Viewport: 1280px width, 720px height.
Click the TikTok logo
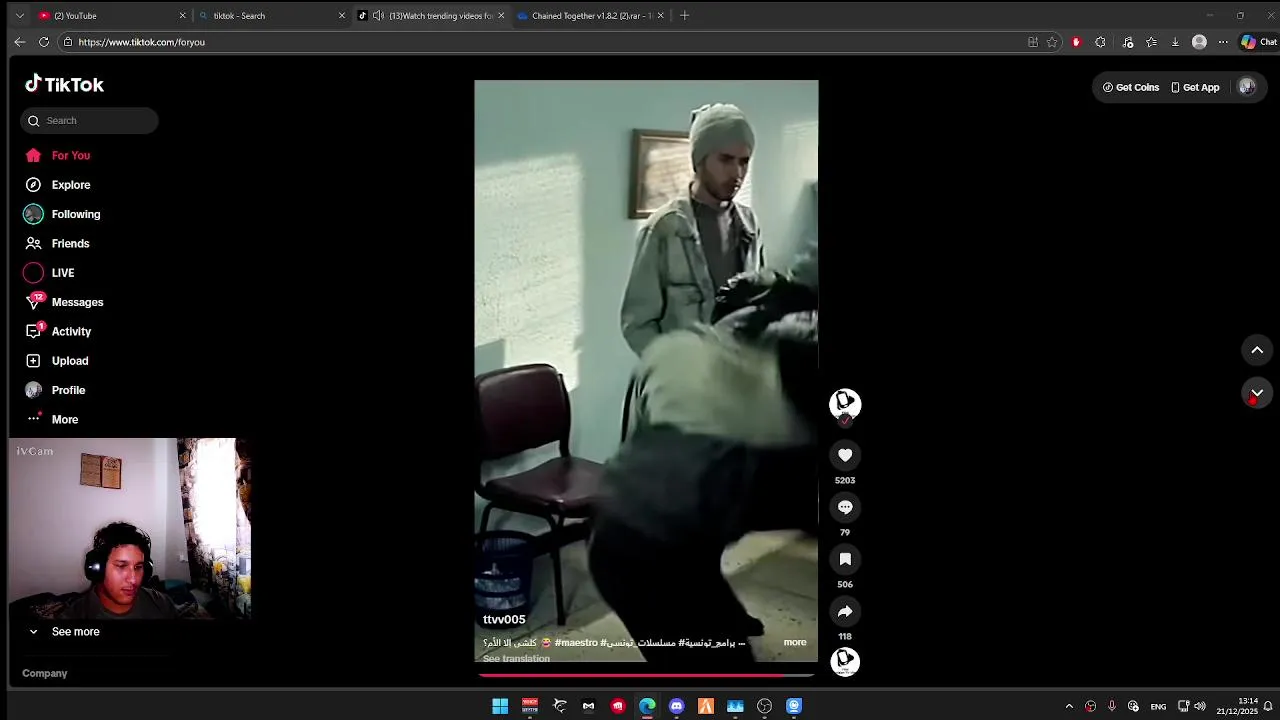64,84
